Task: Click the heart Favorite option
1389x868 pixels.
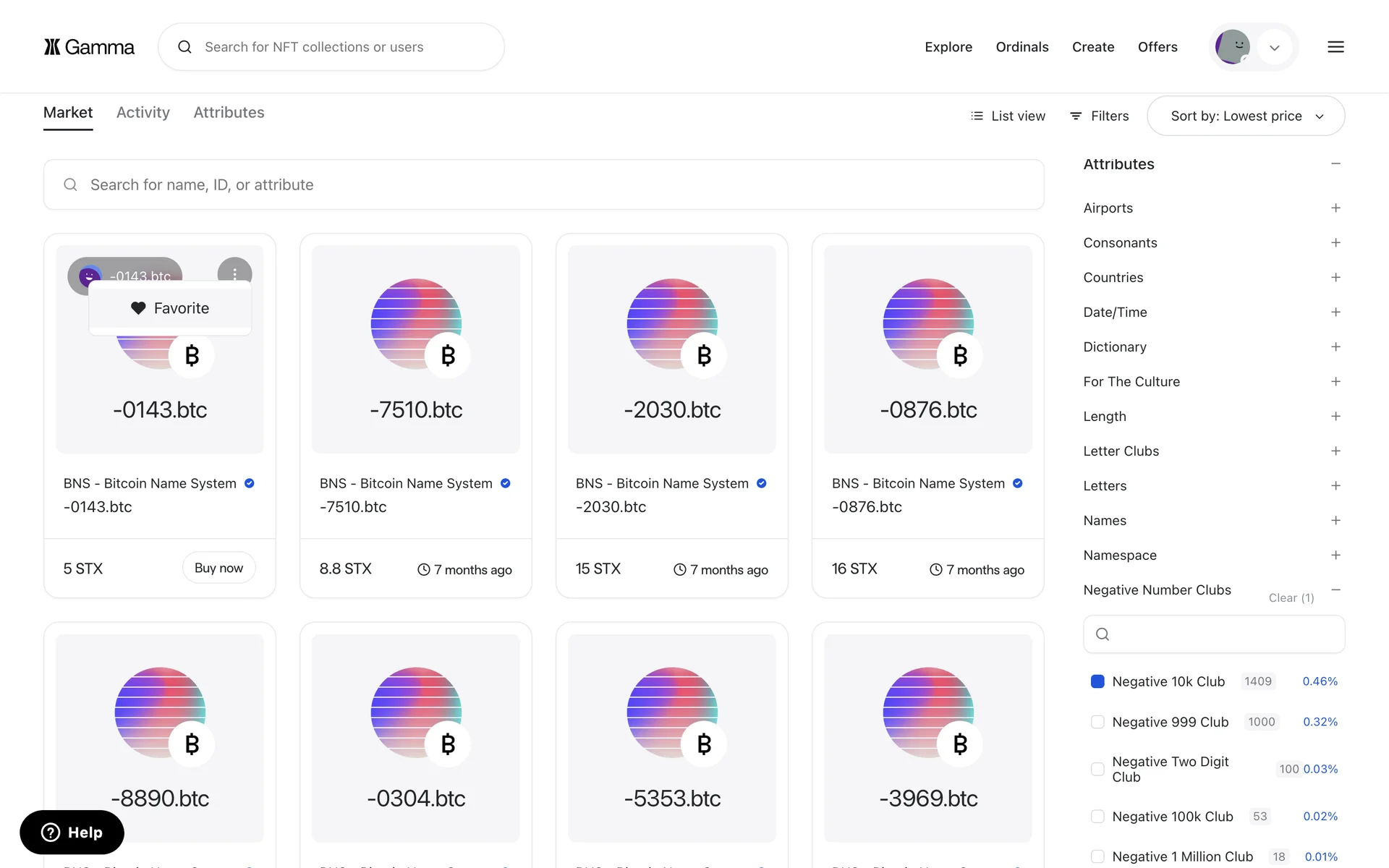Action: pos(170,308)
